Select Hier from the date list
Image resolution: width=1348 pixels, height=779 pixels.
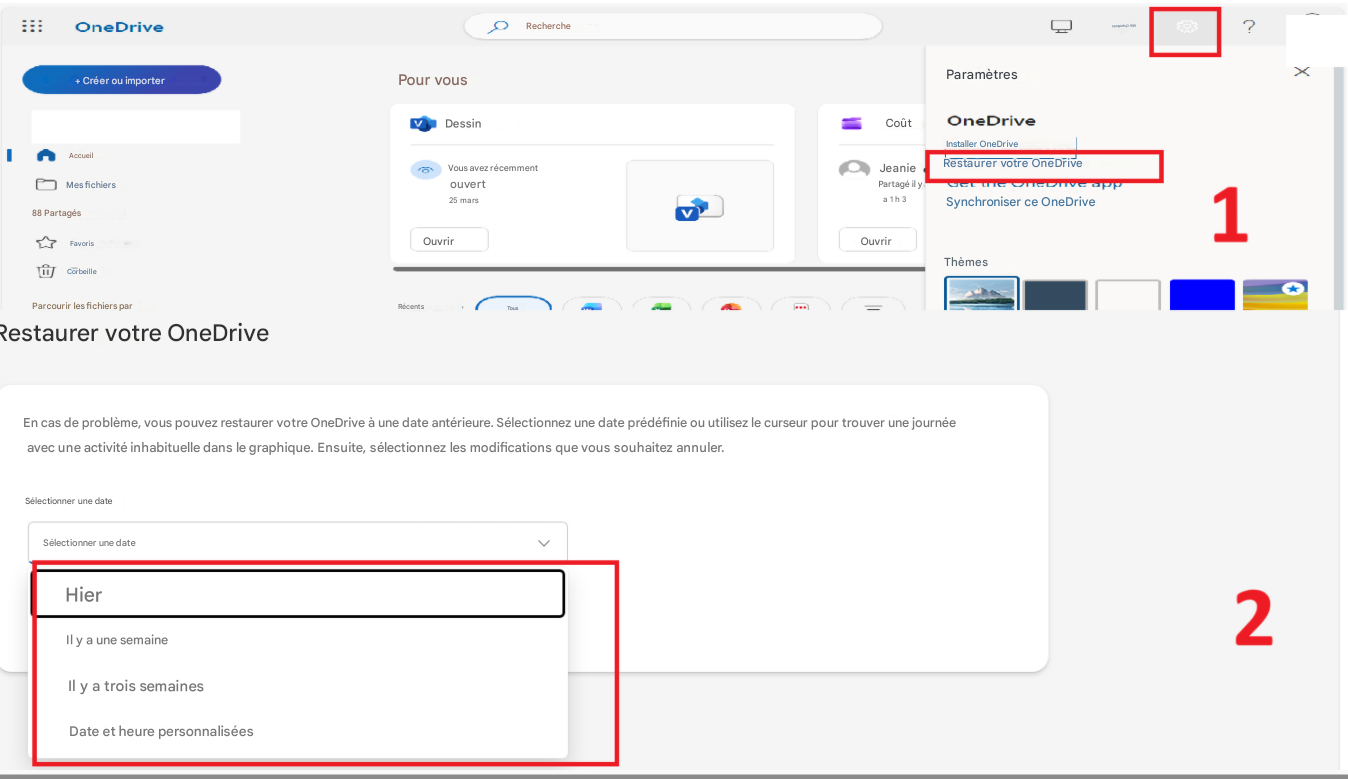pos(298,594)
